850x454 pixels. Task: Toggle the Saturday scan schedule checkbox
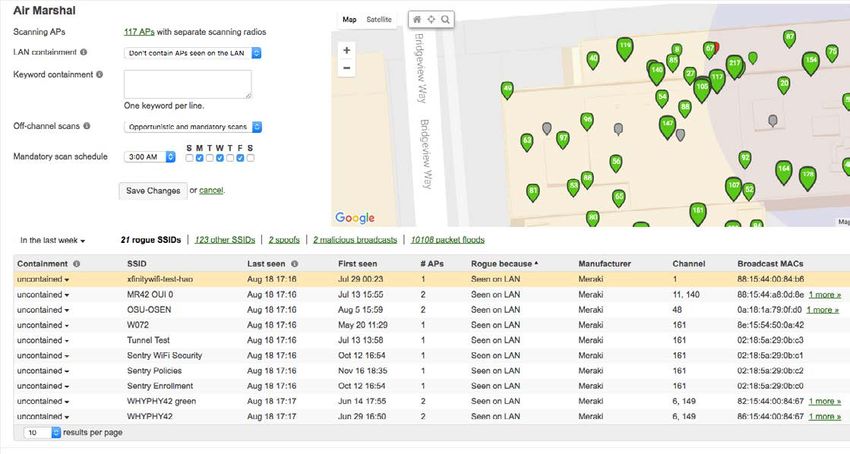click(250, 158)
